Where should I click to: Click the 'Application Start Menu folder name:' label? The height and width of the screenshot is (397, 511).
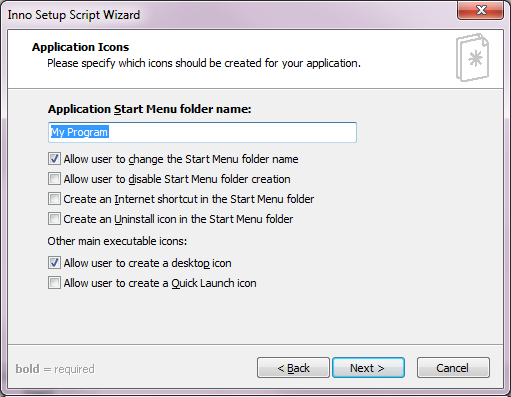[149, 109]
